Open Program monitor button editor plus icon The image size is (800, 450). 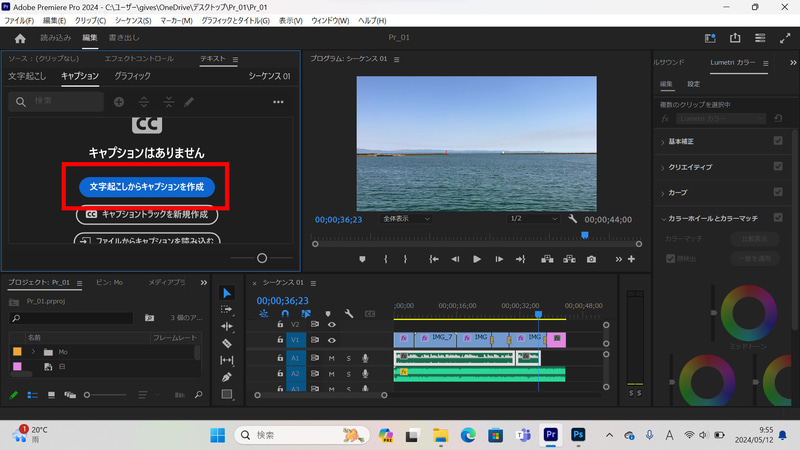click(632, 259)
